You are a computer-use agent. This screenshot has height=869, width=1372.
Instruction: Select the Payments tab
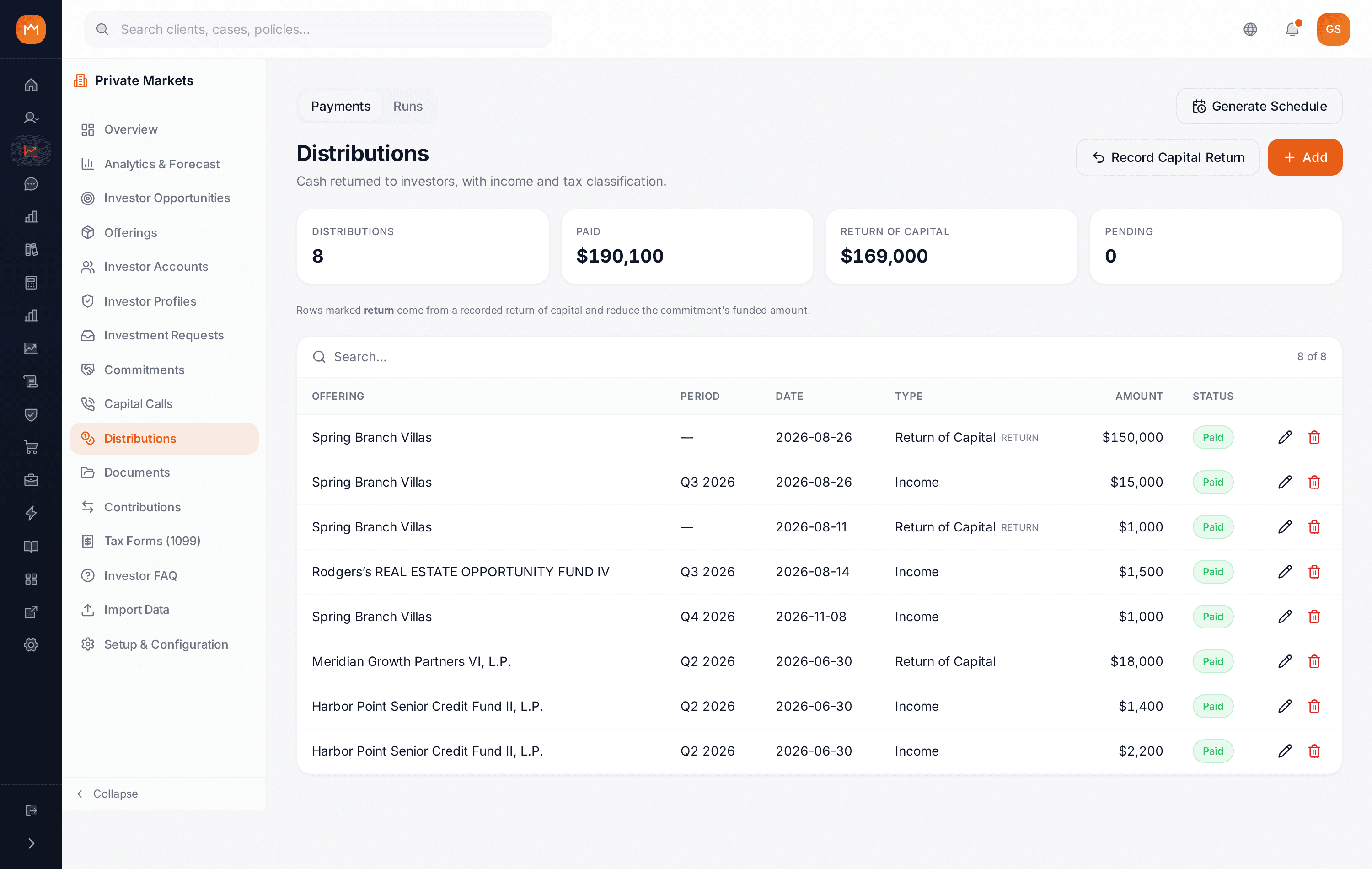[x=340, y=106]
